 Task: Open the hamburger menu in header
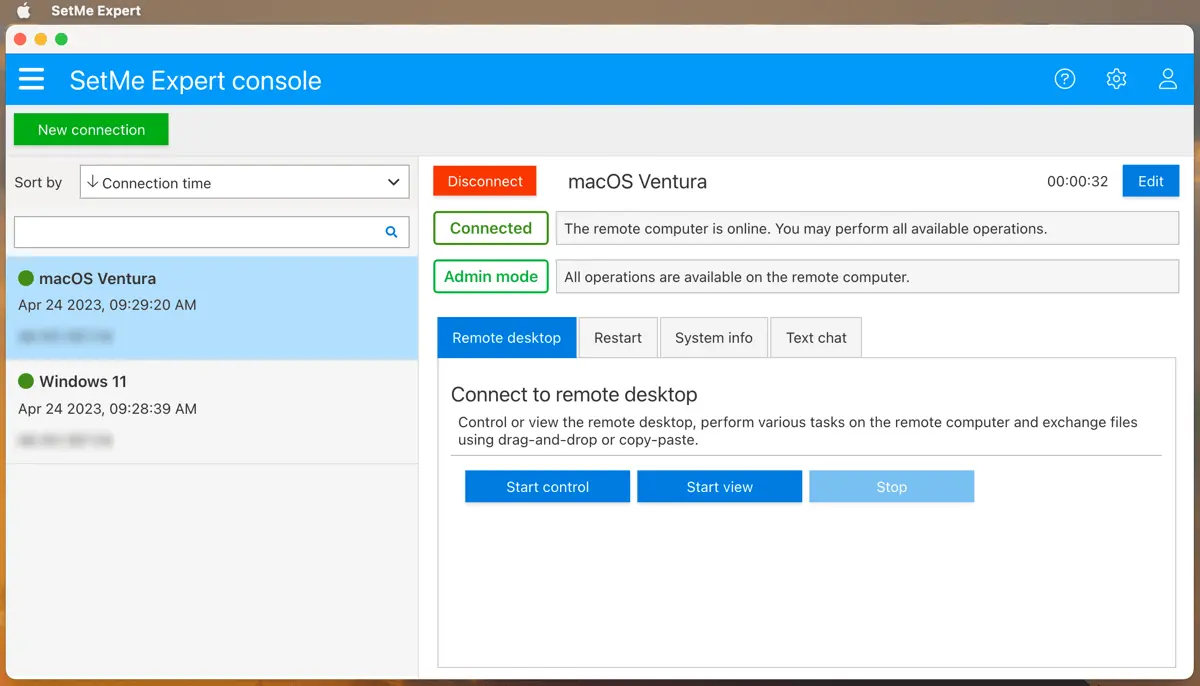pyautogui.click(x=31, y=79)
